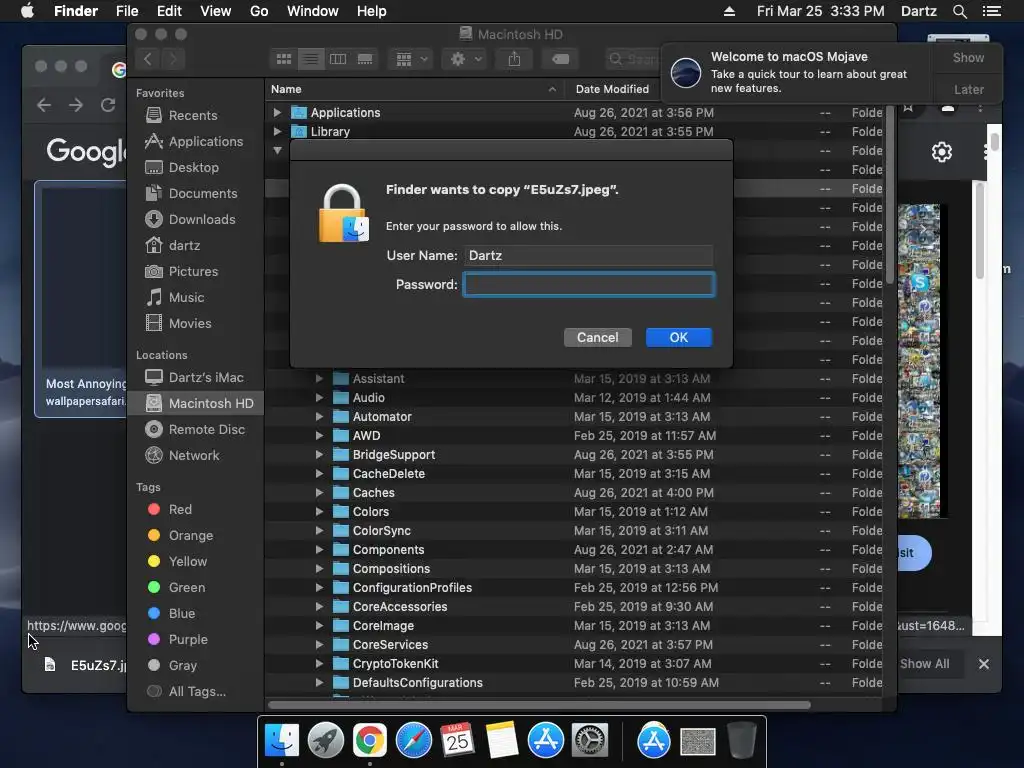Expand the BridgeSupport folder
This screenshot has width=1024, height=768.
point(319,455)
